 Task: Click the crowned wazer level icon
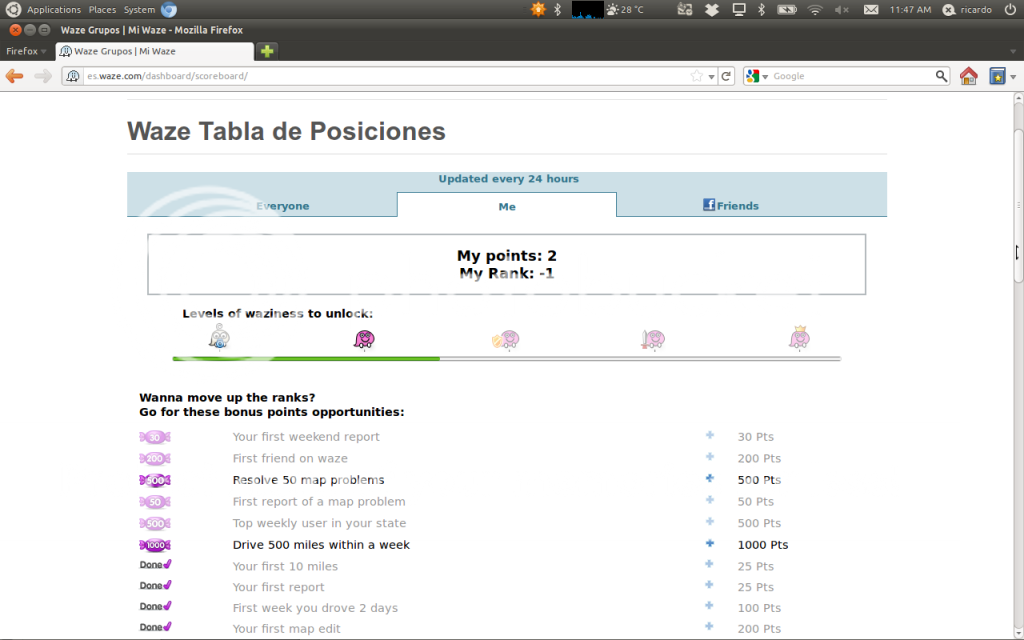(x=799, y=338)
